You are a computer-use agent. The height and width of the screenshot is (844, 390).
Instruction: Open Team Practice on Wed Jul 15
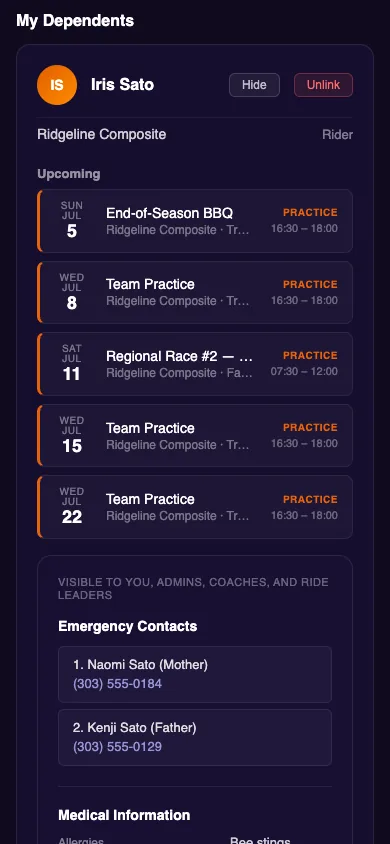(195, 435)
